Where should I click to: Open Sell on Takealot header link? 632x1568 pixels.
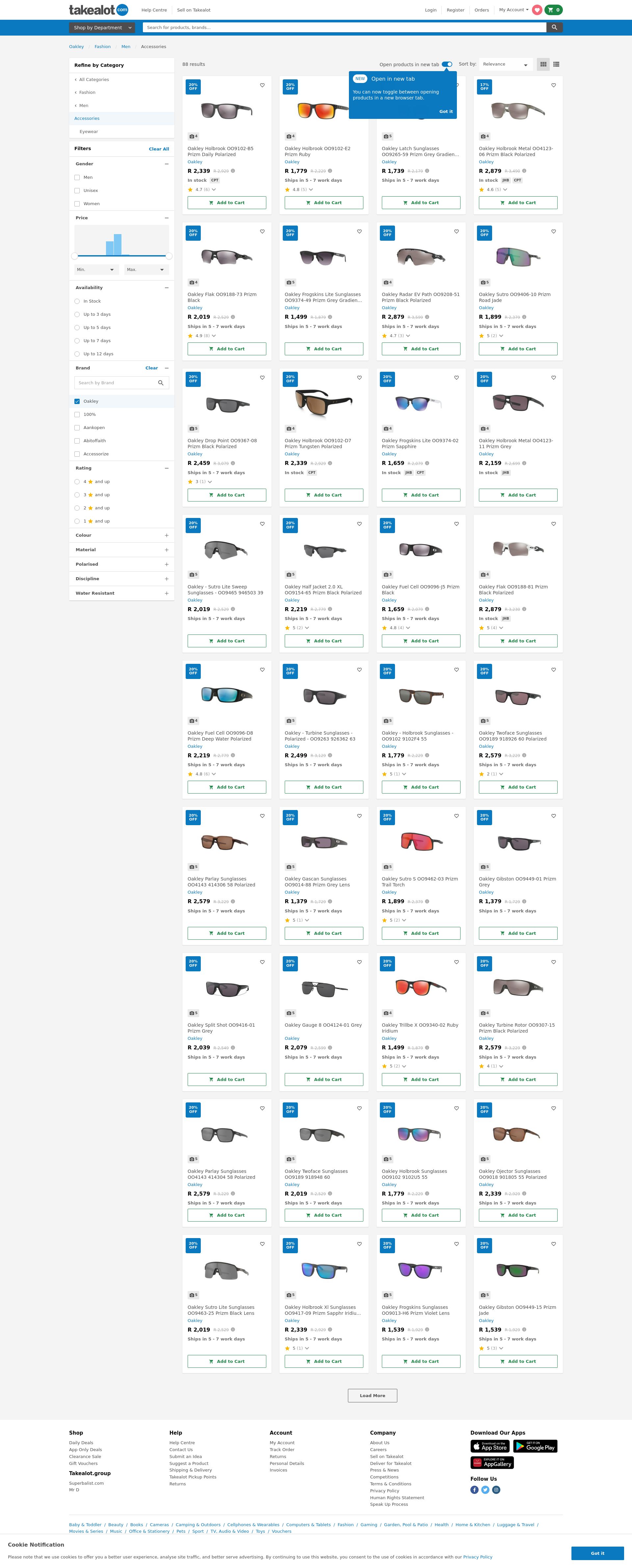tap(194, 10)
